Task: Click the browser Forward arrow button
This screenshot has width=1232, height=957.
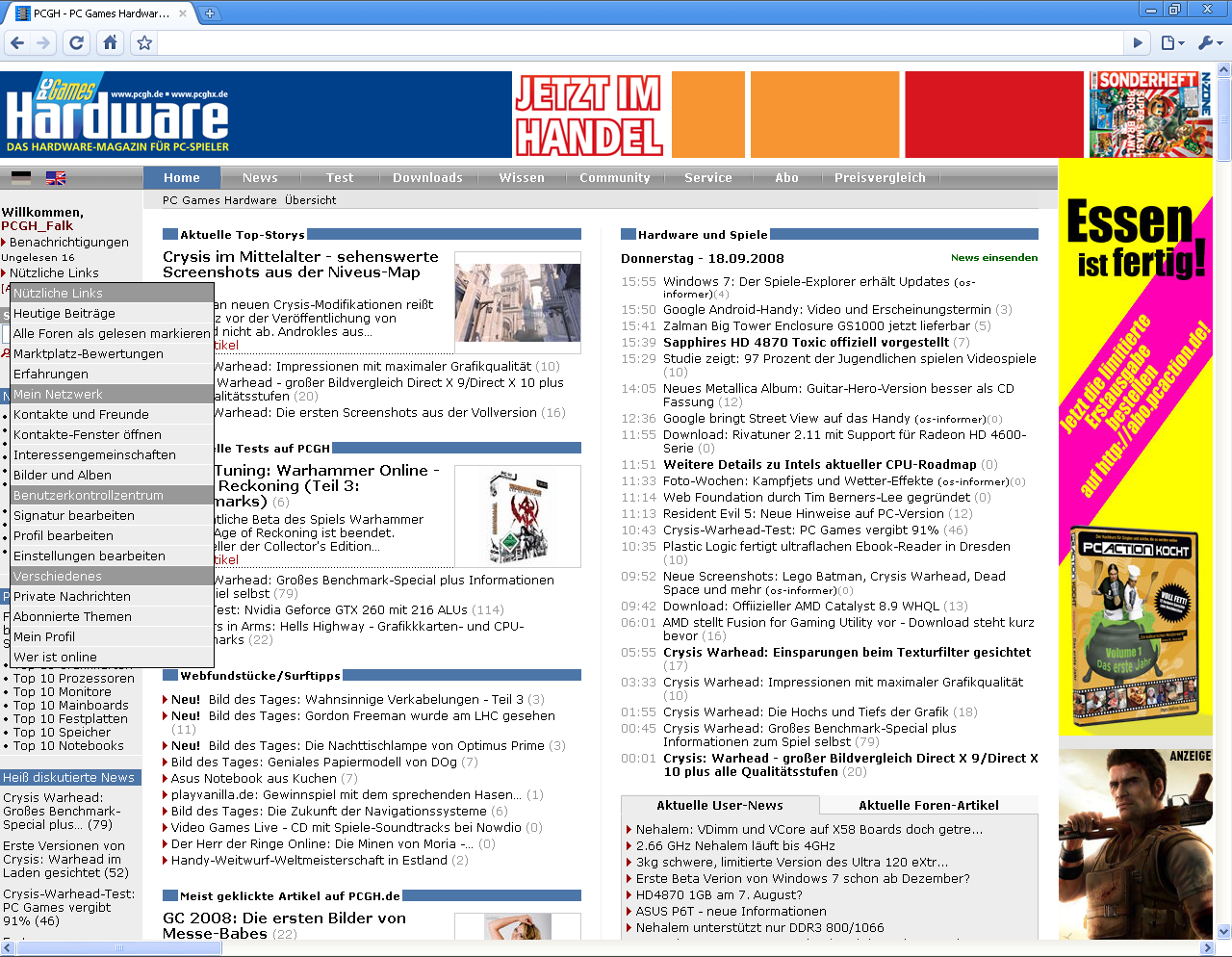Action: pyautogui.click(x=43, y=42)
